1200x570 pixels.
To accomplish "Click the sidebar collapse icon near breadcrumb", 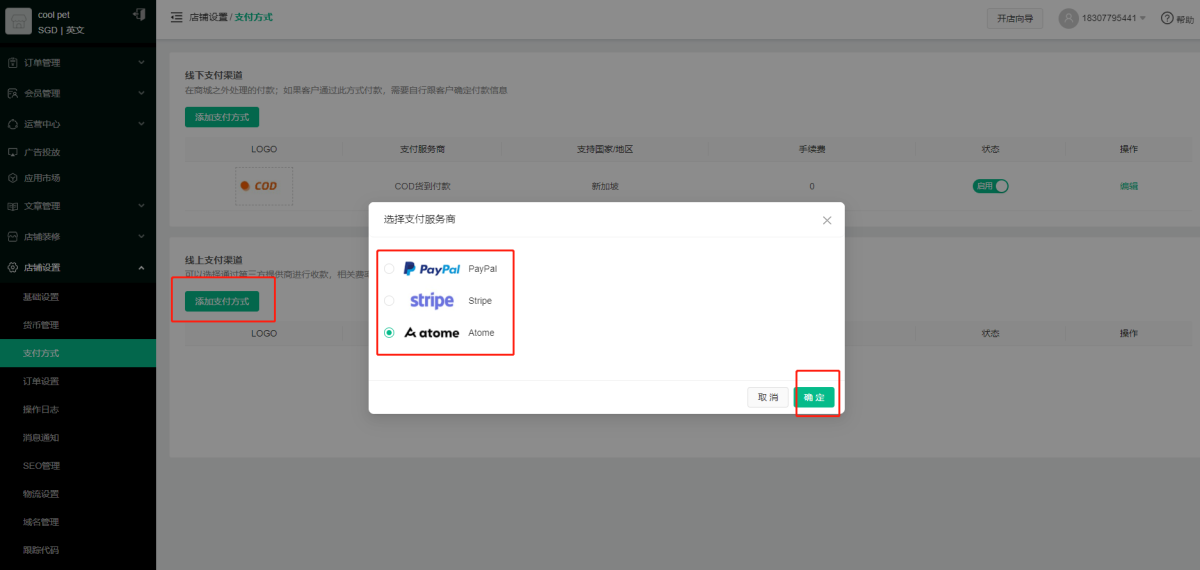I will click(x=177, y=18).
